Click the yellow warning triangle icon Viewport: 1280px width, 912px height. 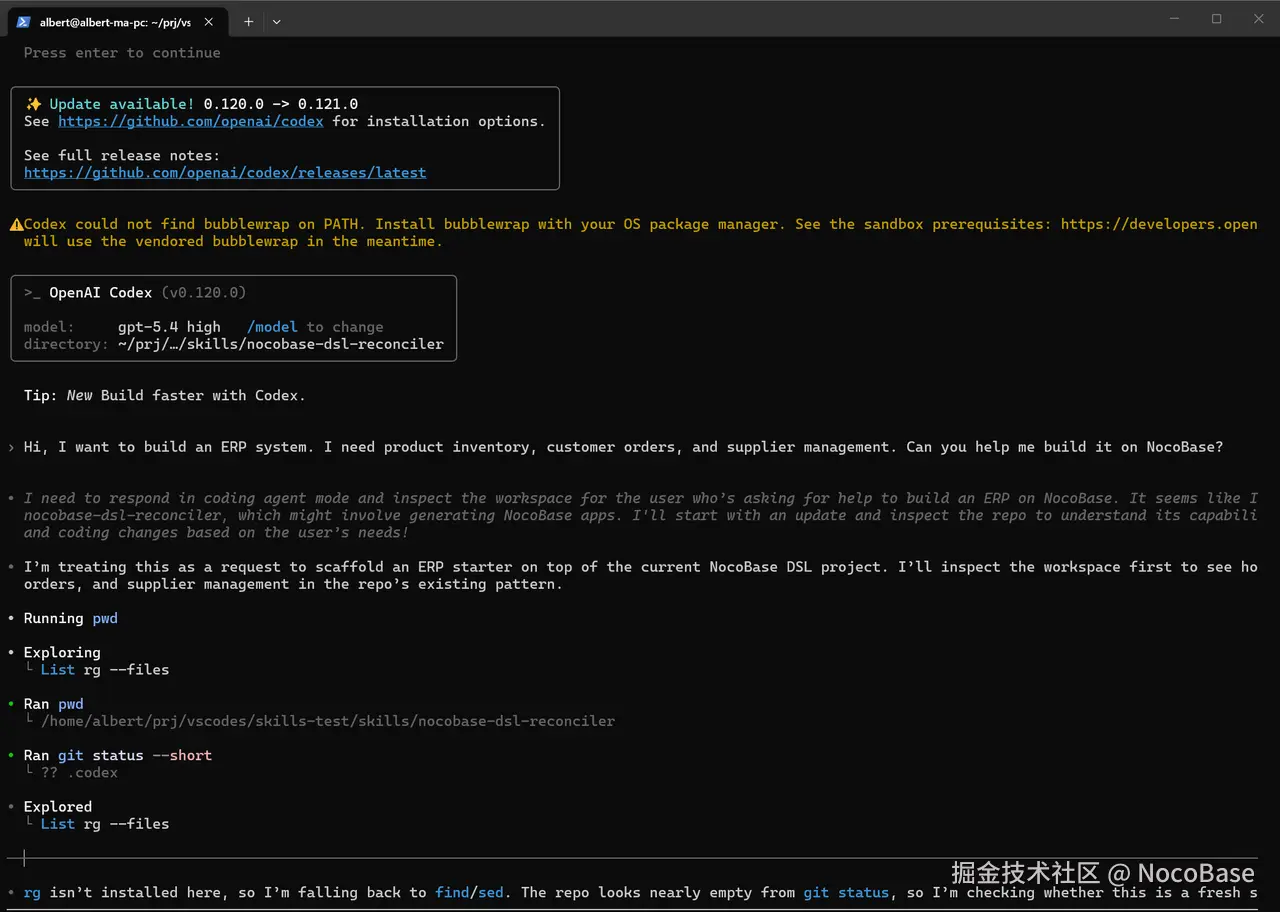tap(16, 225)
